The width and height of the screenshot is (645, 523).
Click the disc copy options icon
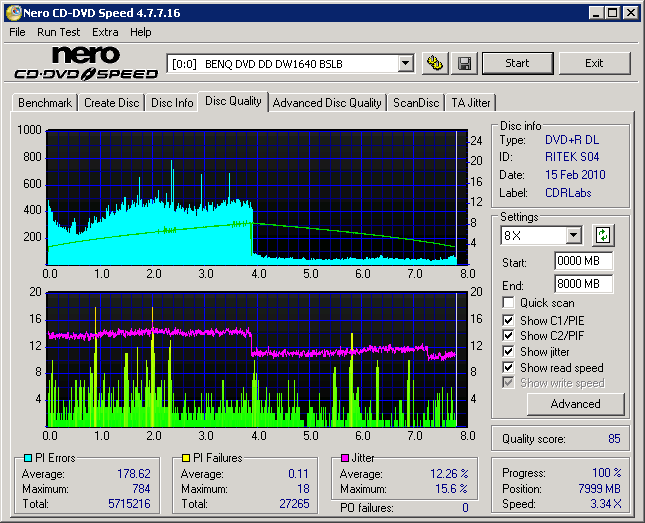435,64
